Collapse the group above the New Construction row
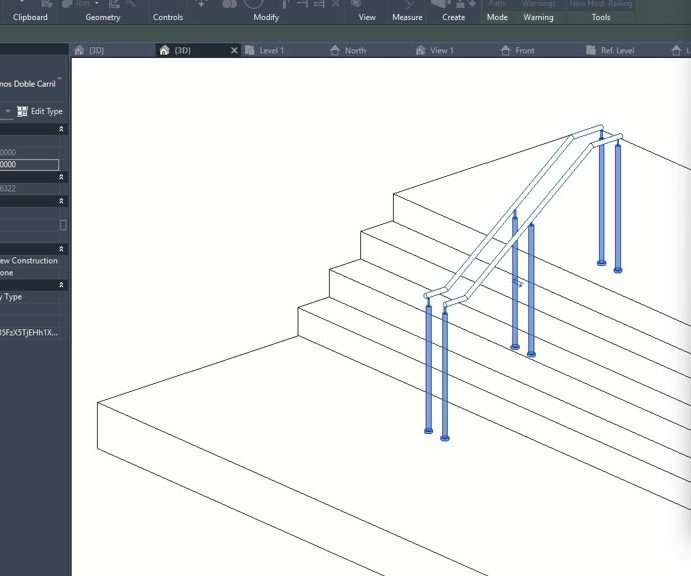The width and height of the screenshot is (691, 576). tap(61, 249)
